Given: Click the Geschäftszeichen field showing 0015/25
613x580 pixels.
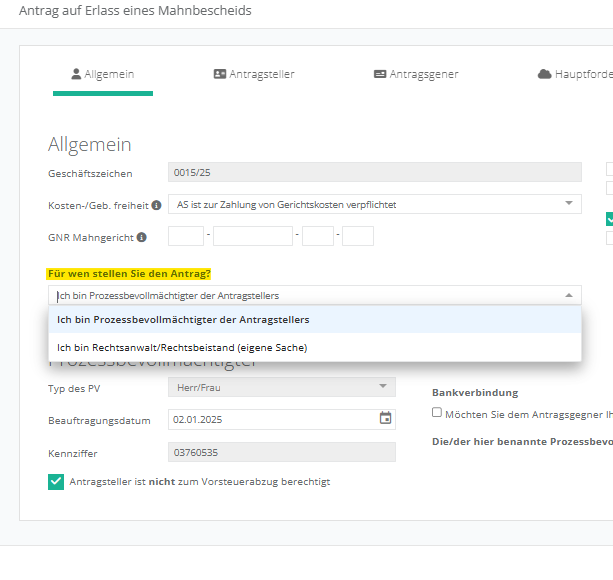Looking at the screenshot, I should point(374,173).
